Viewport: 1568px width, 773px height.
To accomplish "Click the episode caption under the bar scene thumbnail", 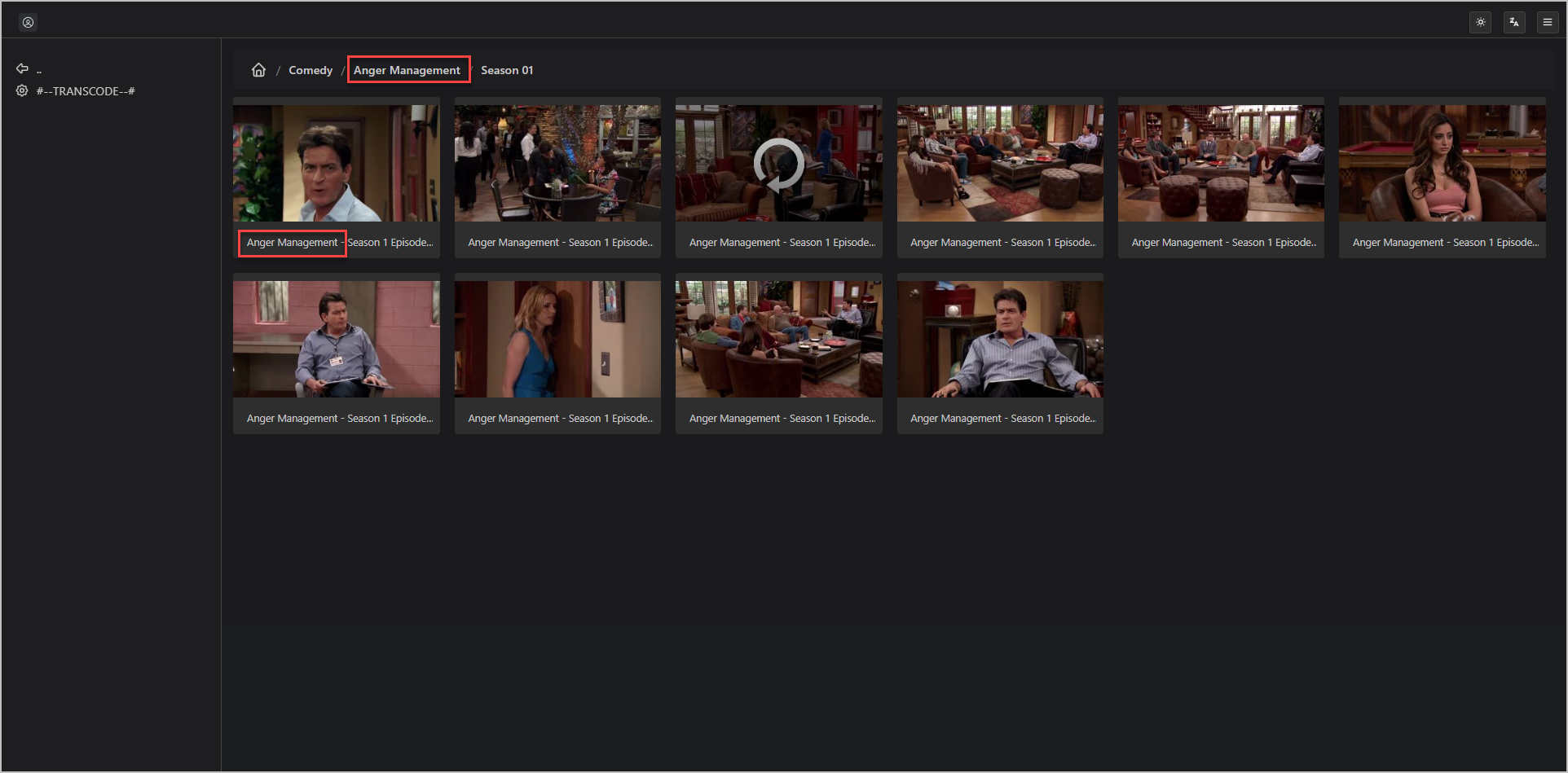I will coord(561,243).
